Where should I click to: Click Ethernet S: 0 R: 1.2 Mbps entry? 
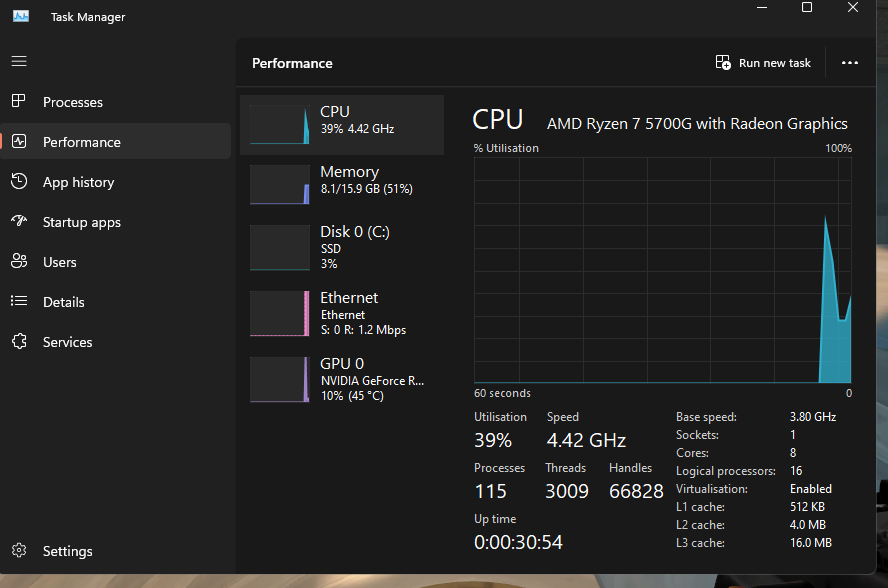(342, 313)
